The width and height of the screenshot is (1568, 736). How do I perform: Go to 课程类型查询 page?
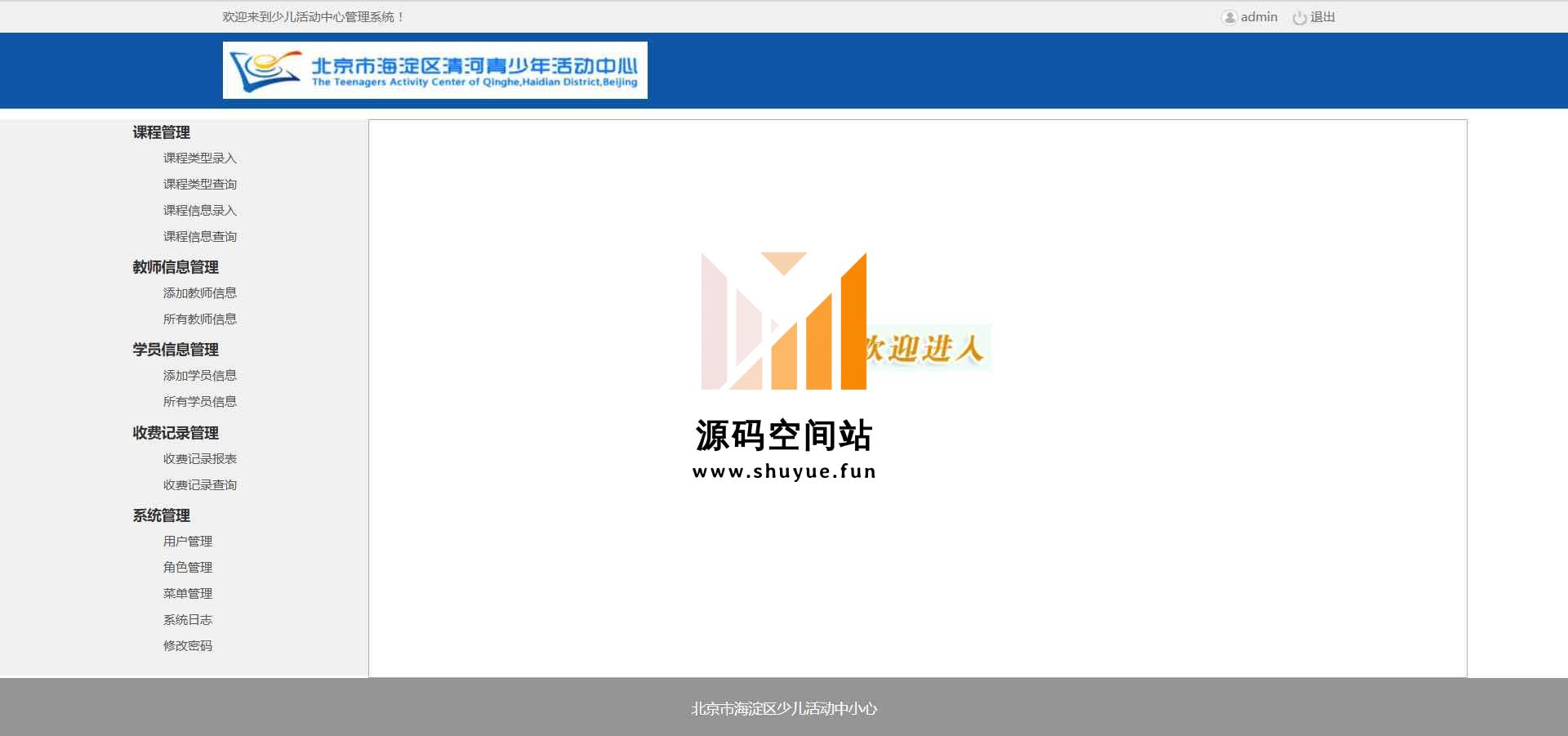coord(200,185)
